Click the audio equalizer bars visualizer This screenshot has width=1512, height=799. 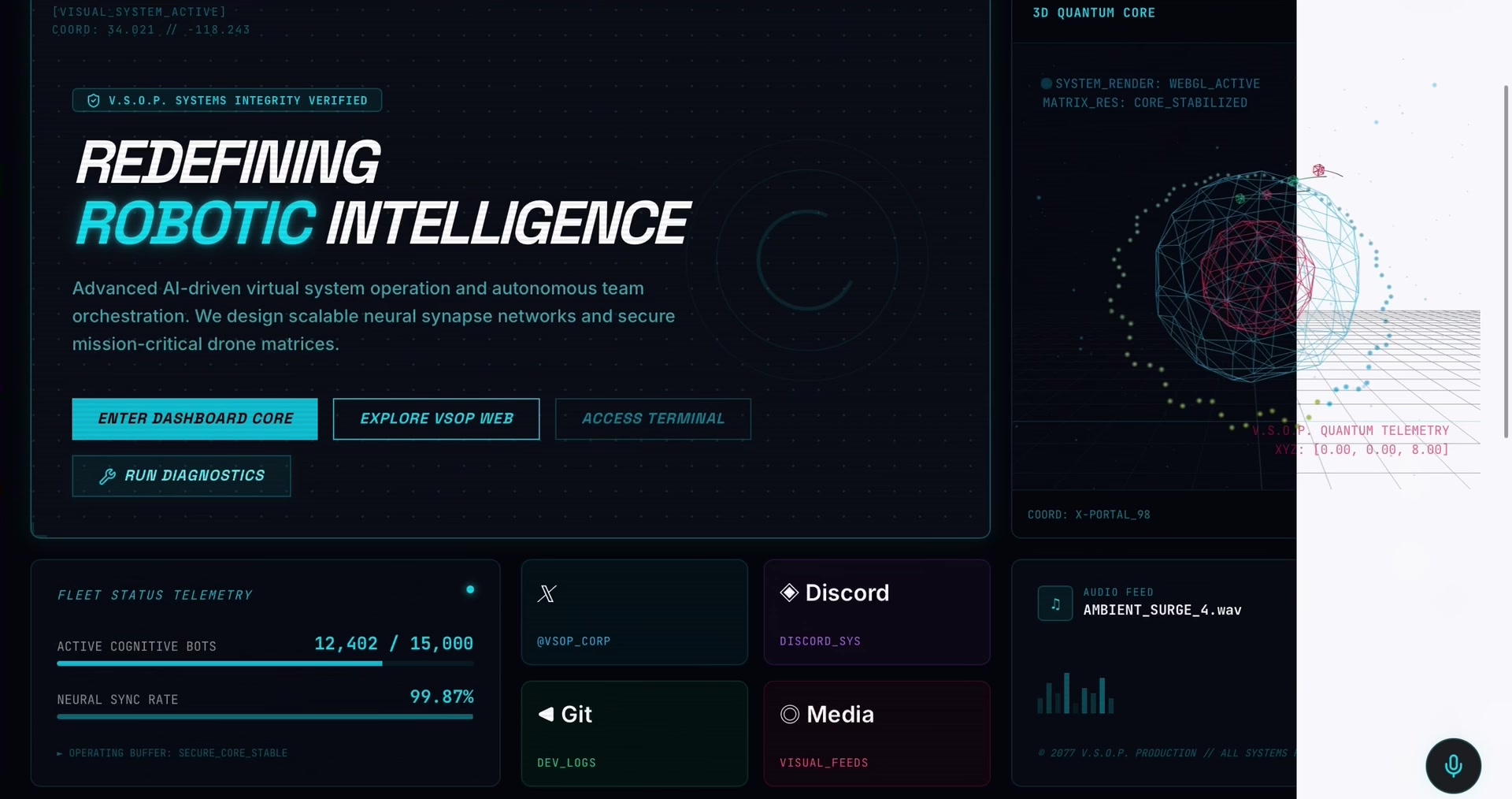coord(1076,693)
